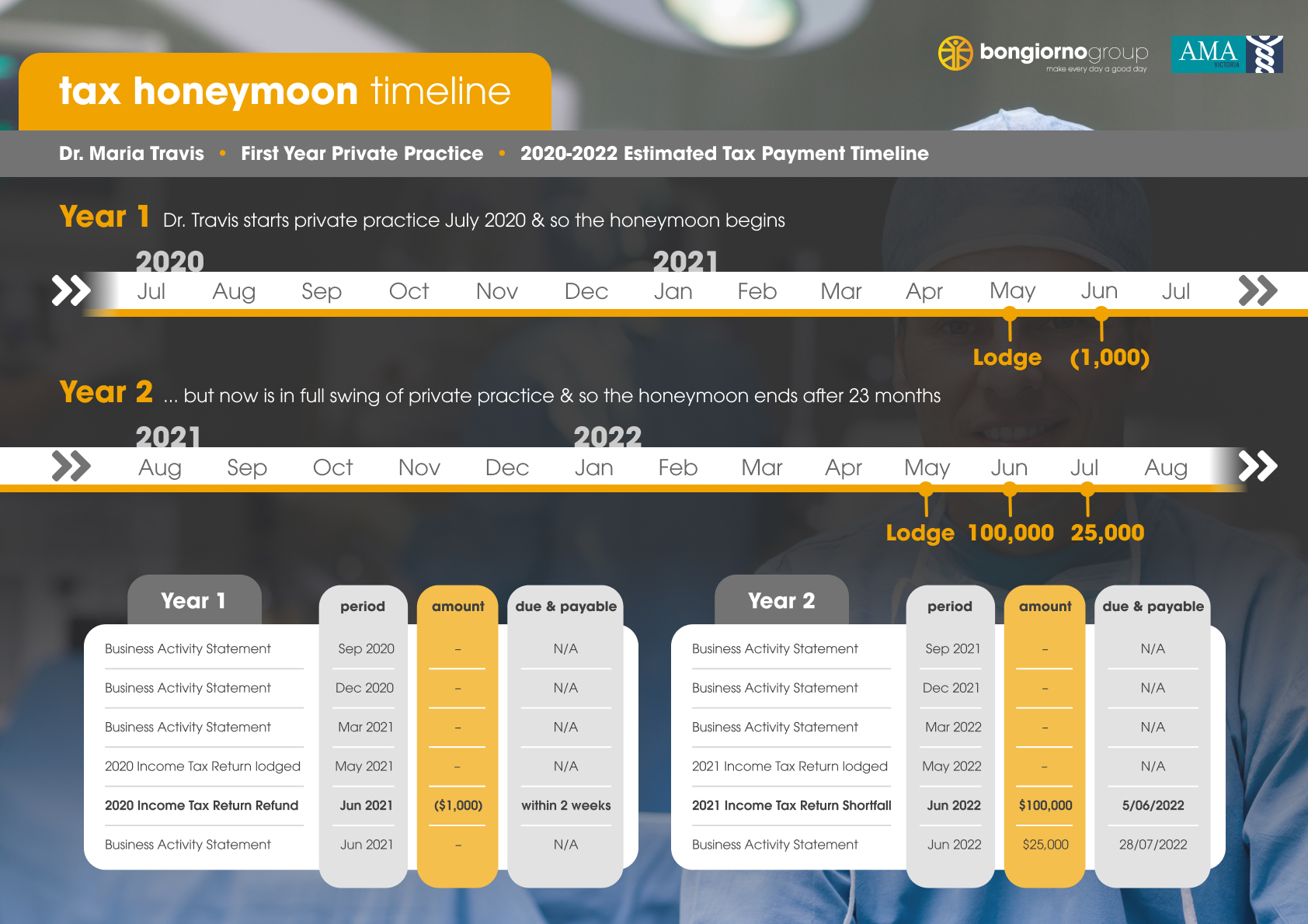Click 'Jul' on the Year 2 timeline
This screenshot has height=924, width=1308.
point(1084,467)
